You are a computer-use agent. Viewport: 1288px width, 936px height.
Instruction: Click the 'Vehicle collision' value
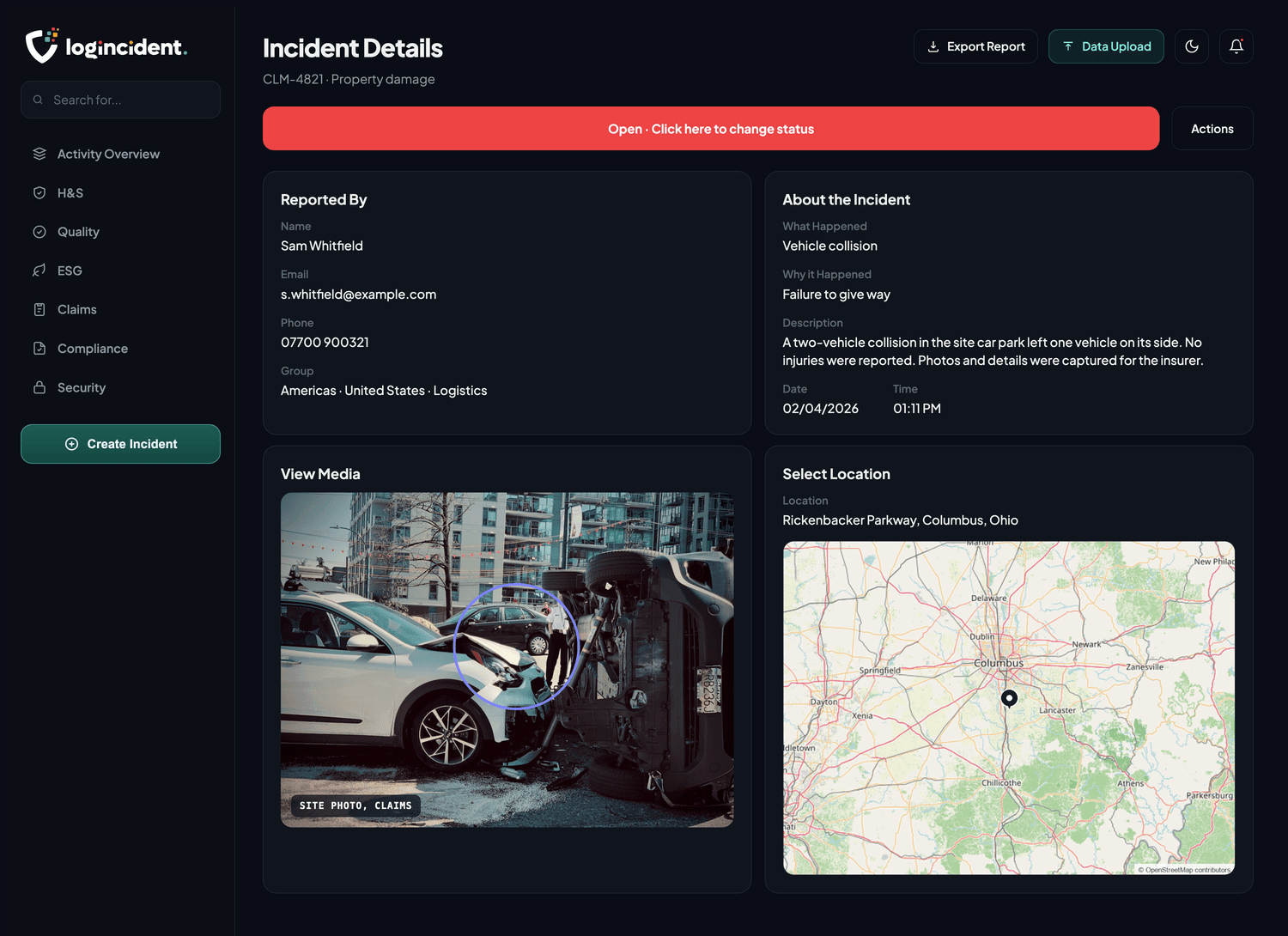pos(830,246)
